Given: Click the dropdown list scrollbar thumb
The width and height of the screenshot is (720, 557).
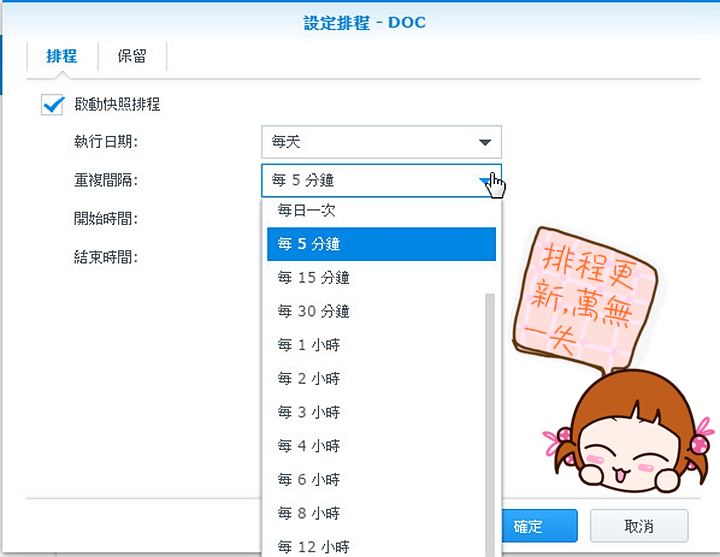Looking at the screenshot, I should 490,425.
